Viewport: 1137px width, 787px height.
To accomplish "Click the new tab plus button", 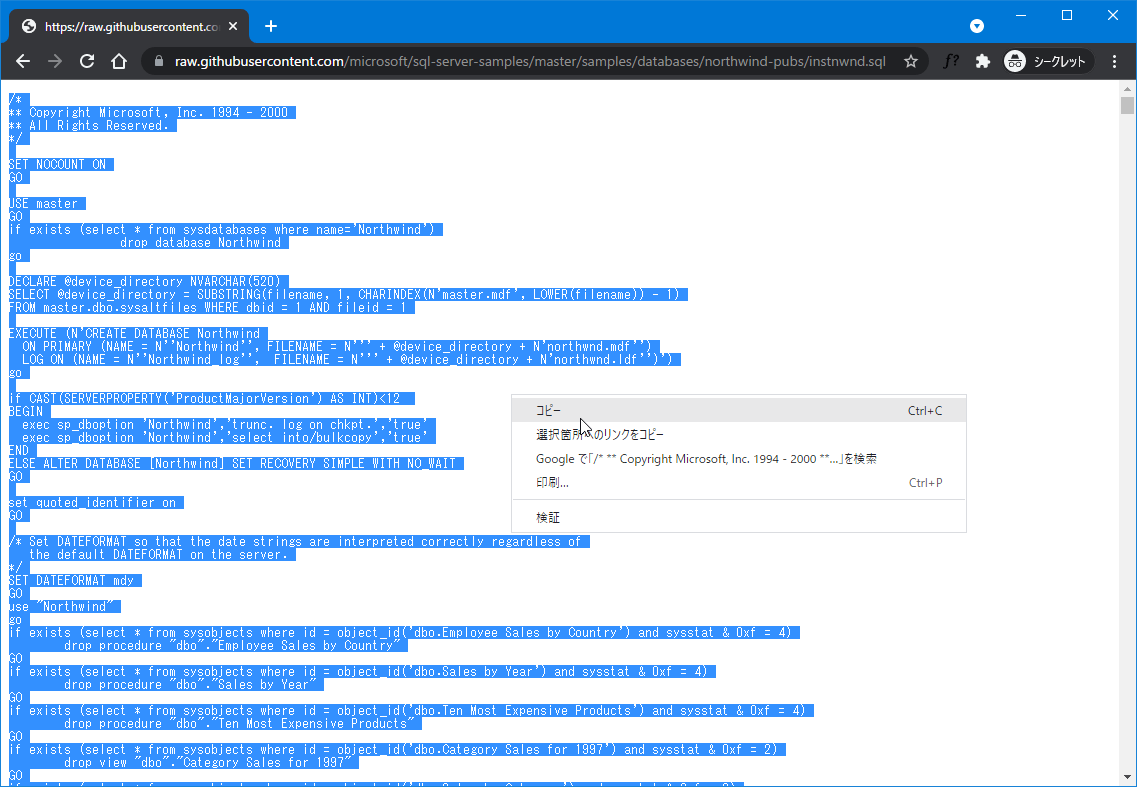I will [270, 26].
